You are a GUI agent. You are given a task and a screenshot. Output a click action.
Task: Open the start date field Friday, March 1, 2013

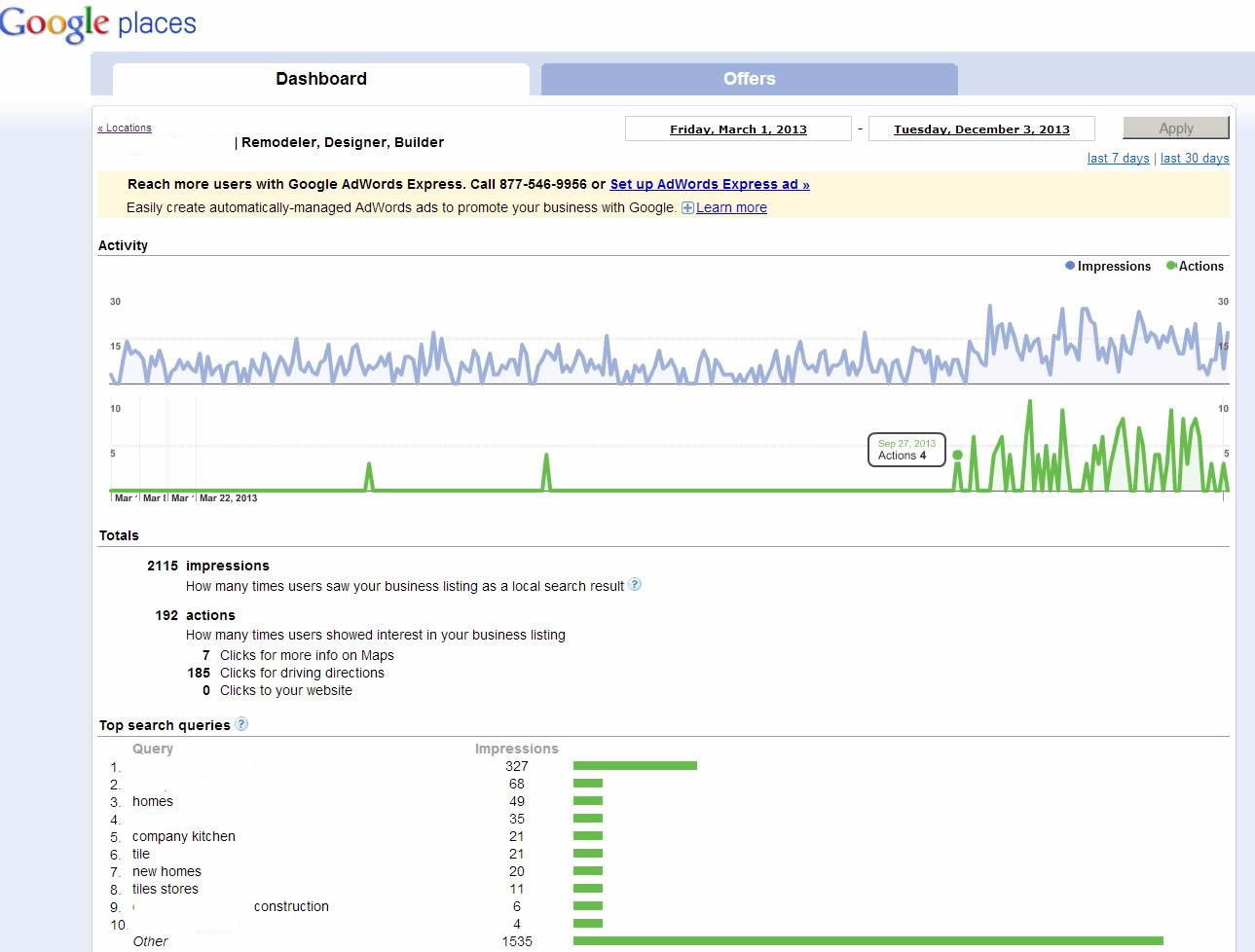[738, 128]
